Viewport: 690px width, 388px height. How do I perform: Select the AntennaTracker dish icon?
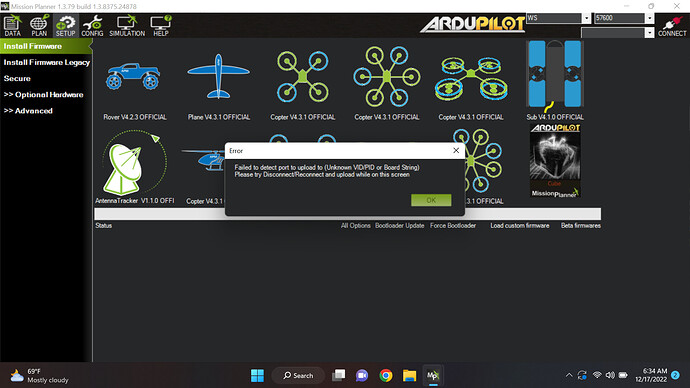point(134,162)
